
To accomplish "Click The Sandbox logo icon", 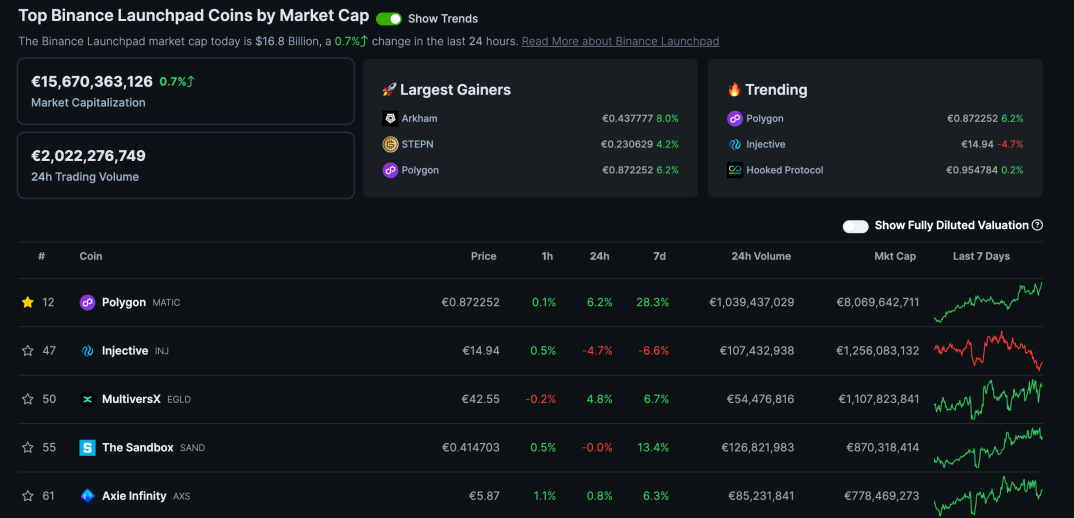I will tap(87, 447).
